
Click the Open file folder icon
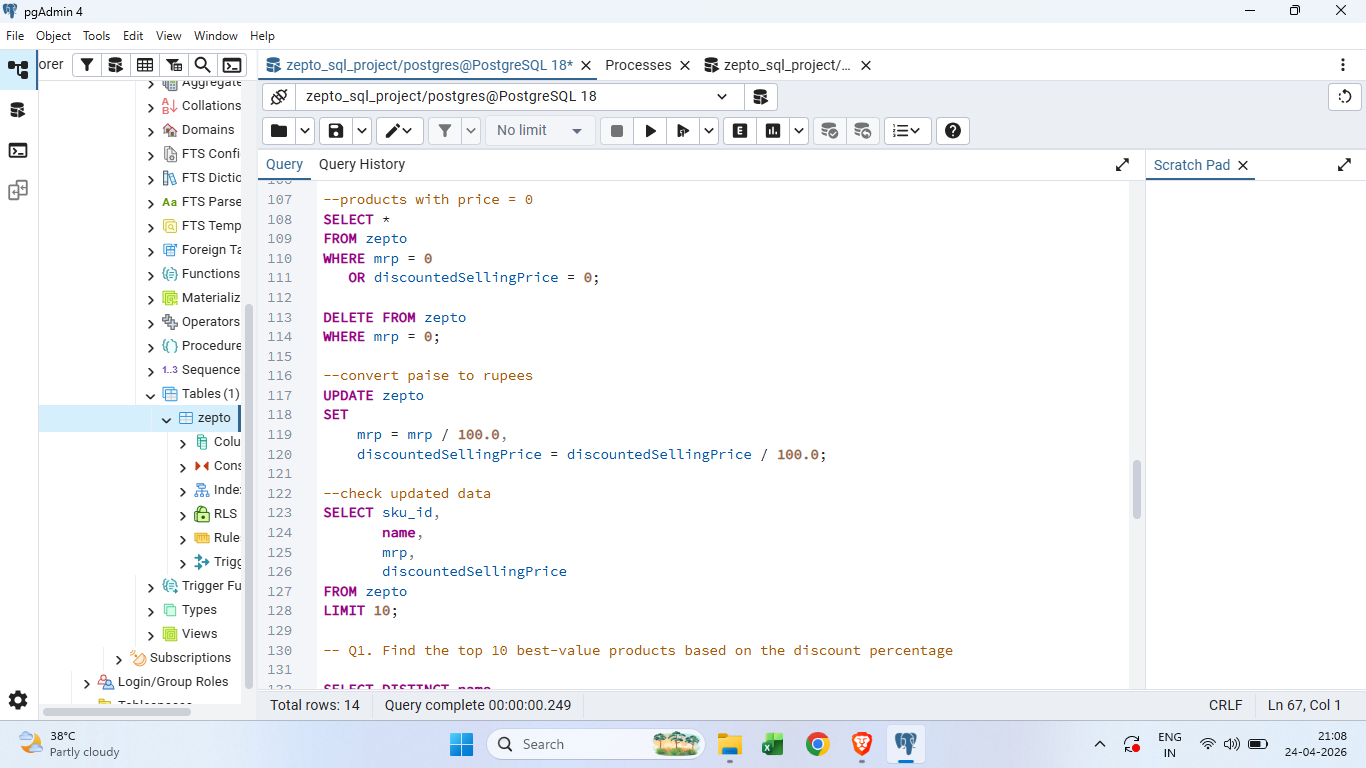(x=279, y=131)
